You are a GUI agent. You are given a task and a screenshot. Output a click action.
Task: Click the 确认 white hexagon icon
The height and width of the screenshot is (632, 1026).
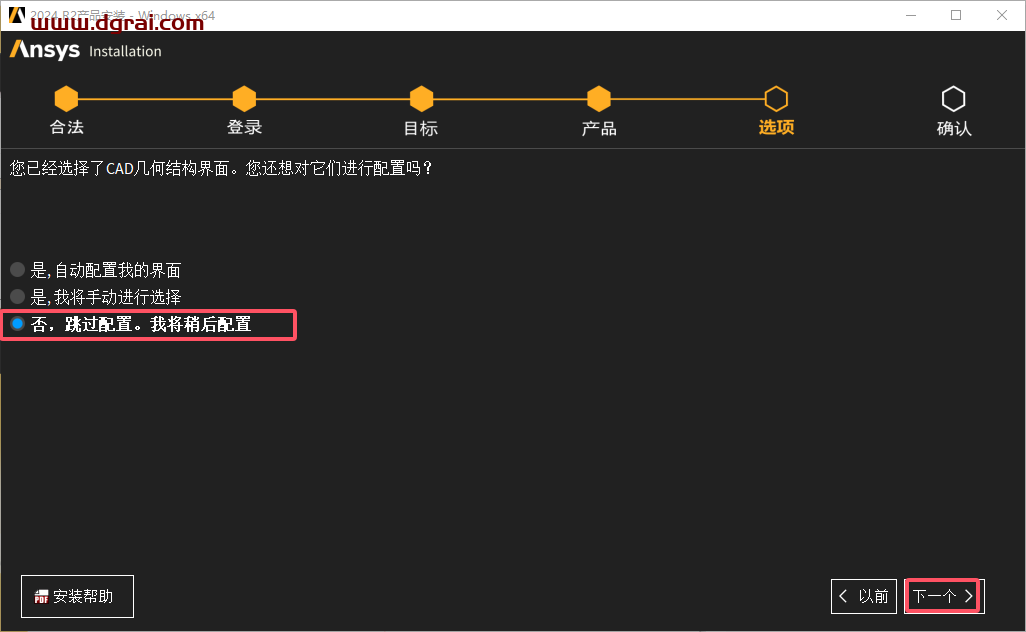953,99
